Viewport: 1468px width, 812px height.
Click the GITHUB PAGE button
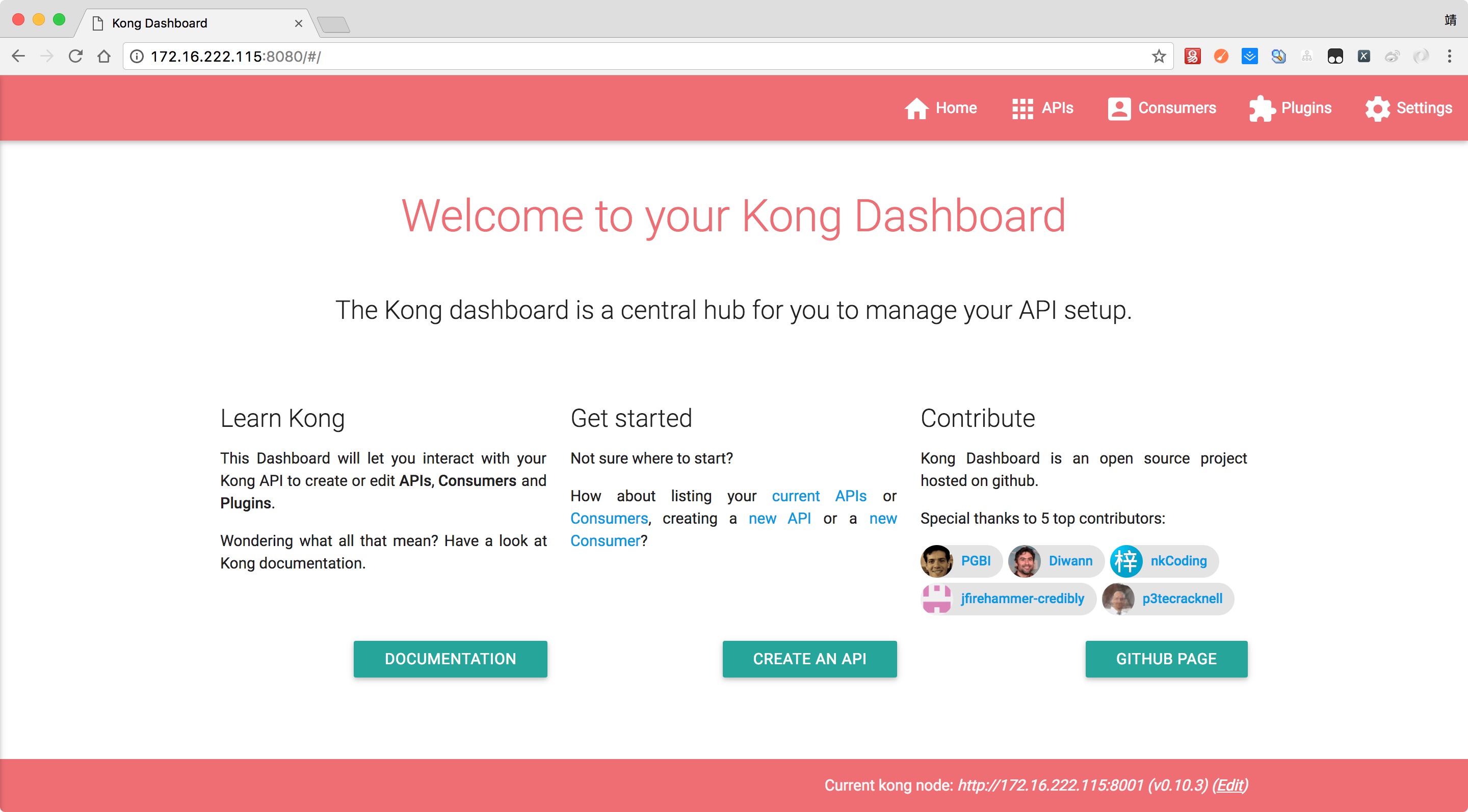1166,659
